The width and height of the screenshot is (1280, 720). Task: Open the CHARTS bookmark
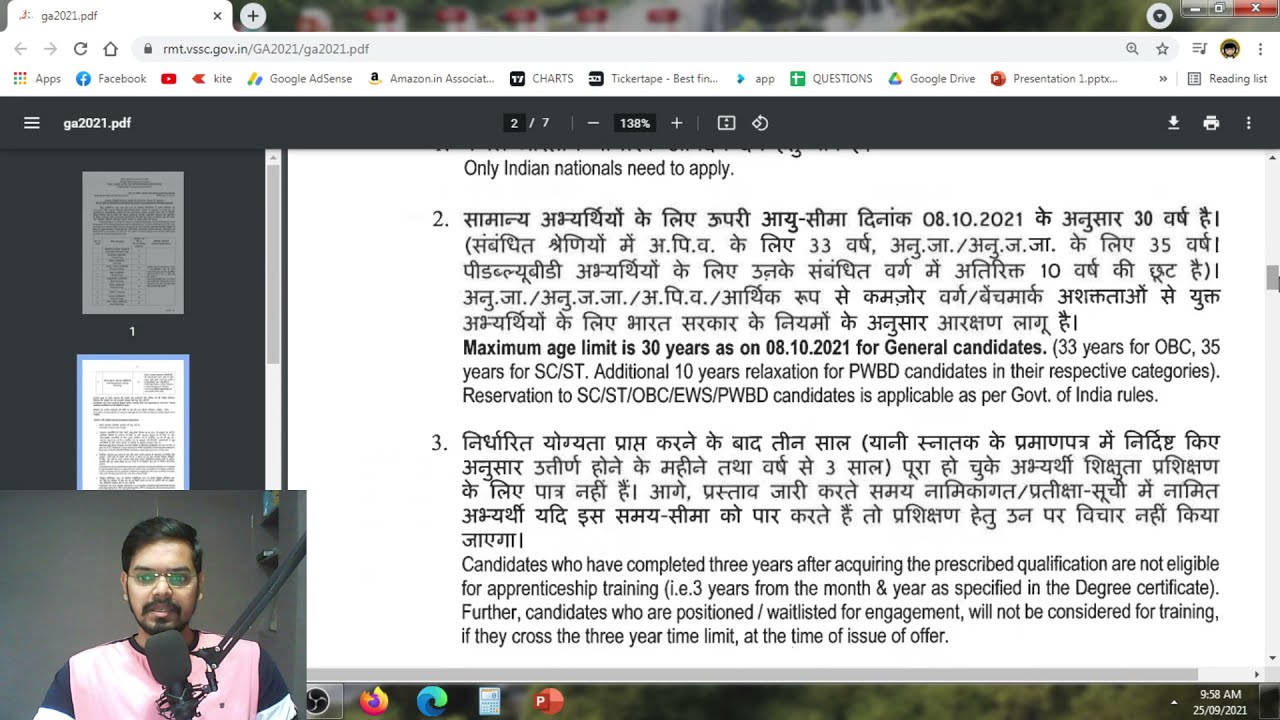(x=542, y=78)
